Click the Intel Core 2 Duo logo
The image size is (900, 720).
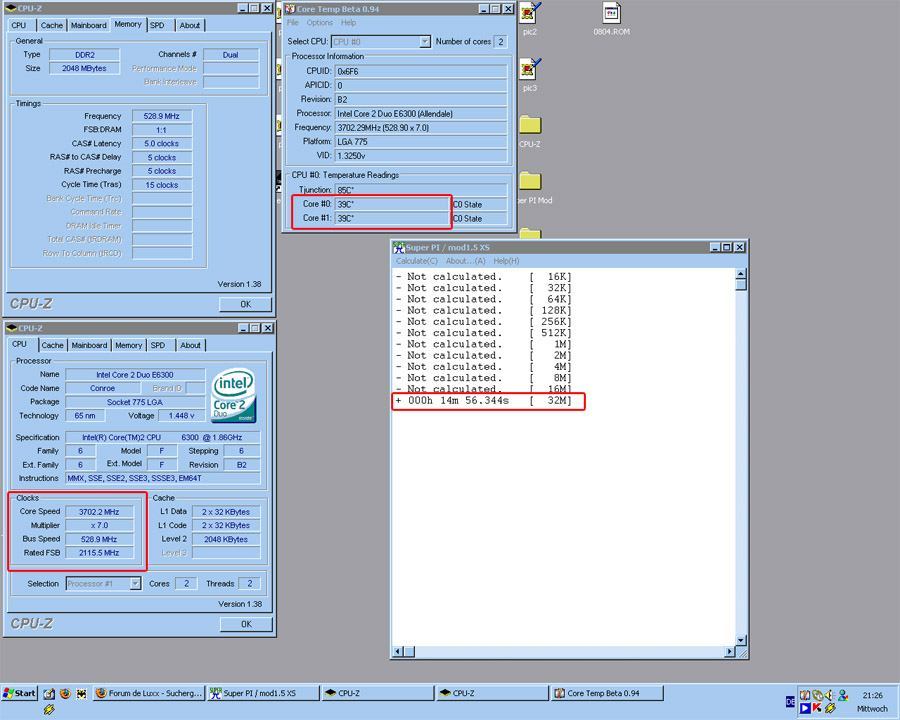(234, 396)
